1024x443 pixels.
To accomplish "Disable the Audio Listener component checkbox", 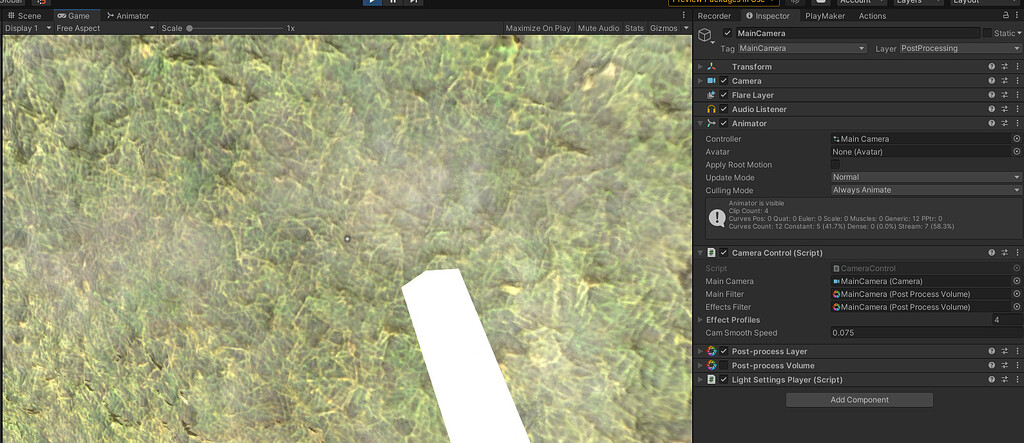I will 724,109.
